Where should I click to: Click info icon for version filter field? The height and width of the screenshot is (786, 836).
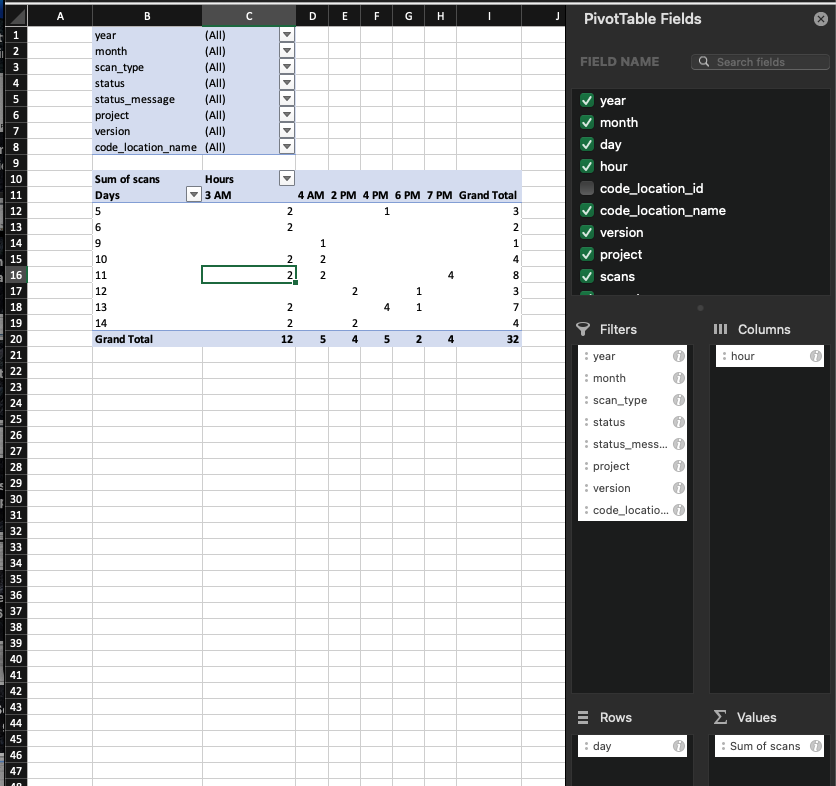[678, 488]
